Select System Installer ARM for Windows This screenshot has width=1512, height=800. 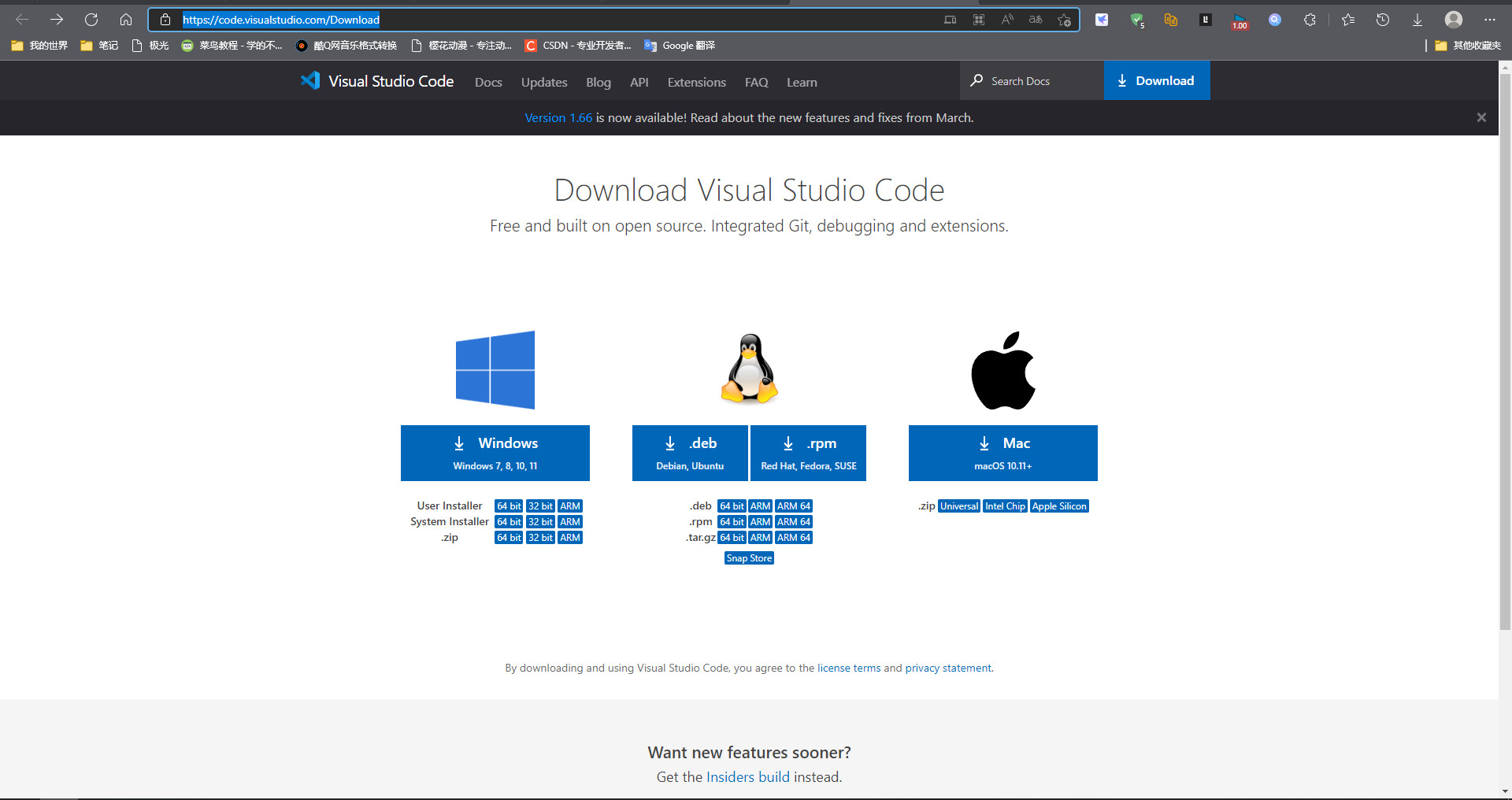coord(570,522)
